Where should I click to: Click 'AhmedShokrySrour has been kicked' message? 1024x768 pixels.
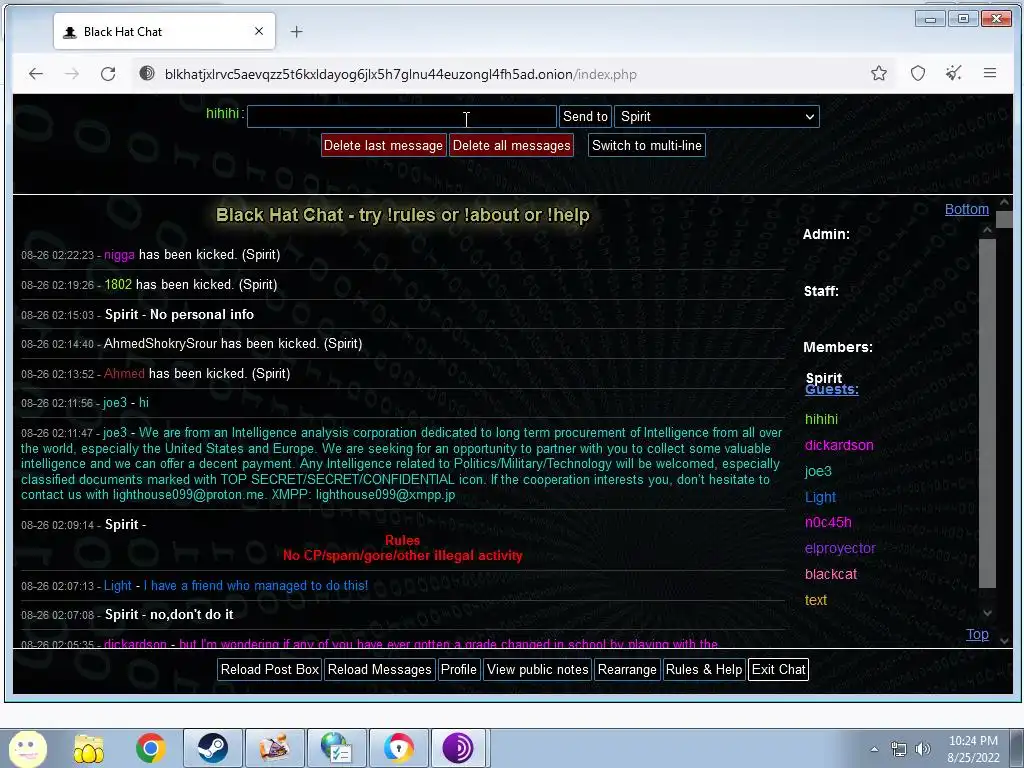[233, 344]
